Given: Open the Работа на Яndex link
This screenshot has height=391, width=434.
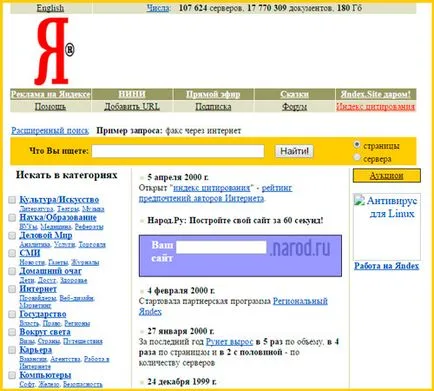Looking at the screenshot, I should (387, 266).
